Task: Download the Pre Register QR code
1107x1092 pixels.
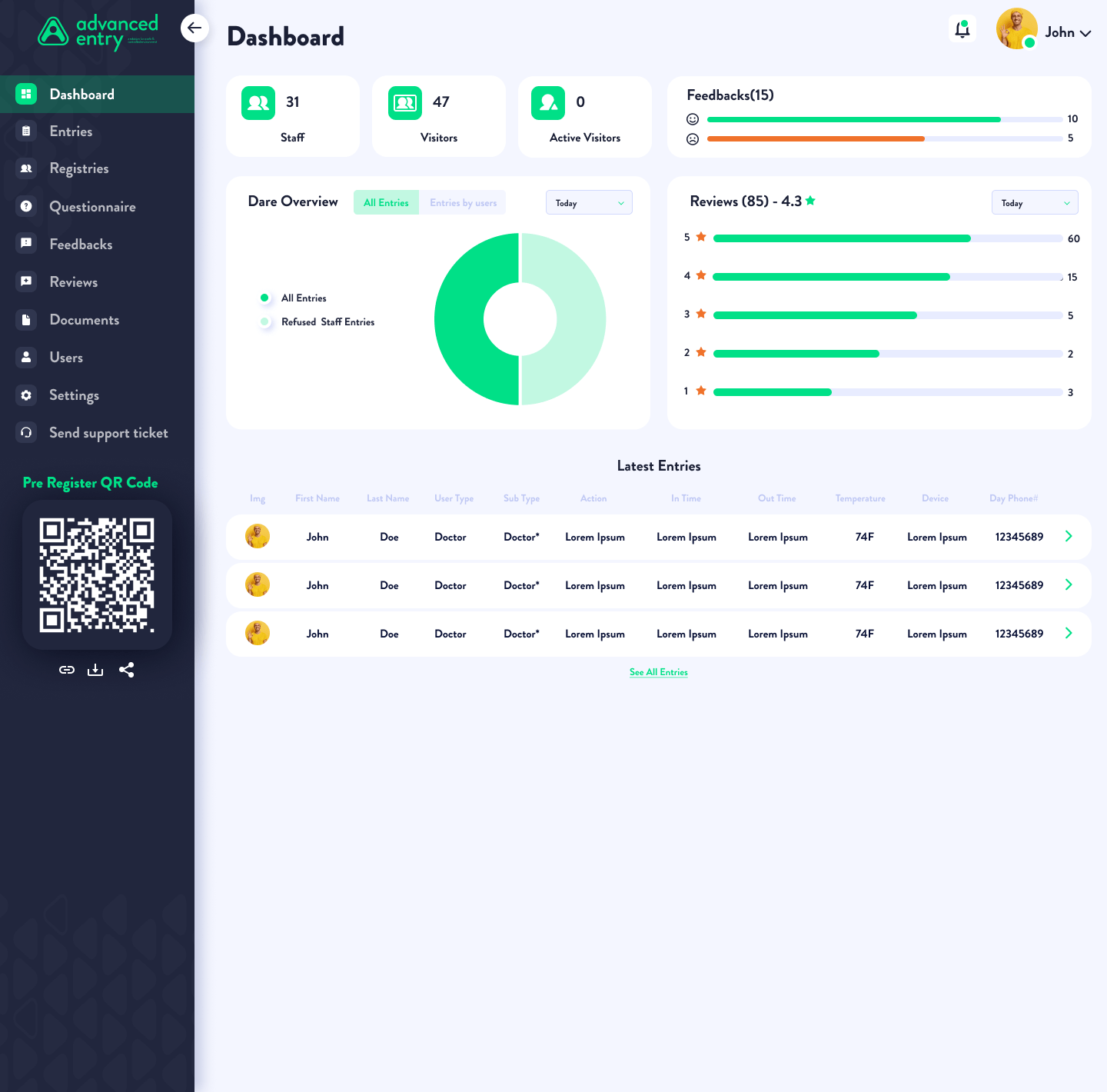Action: pos(95,670)
